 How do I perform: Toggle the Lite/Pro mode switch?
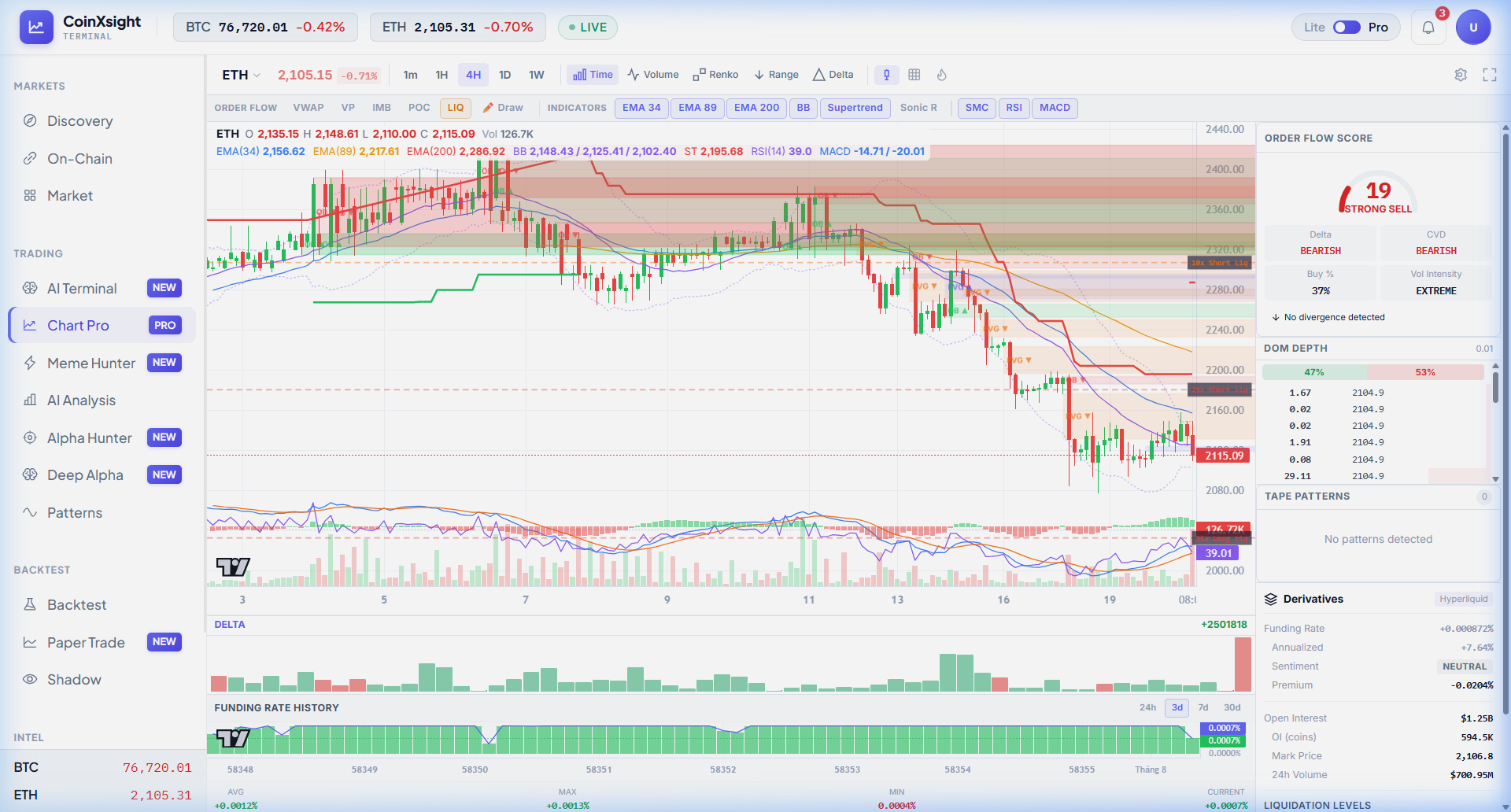tap(1347, 28)
